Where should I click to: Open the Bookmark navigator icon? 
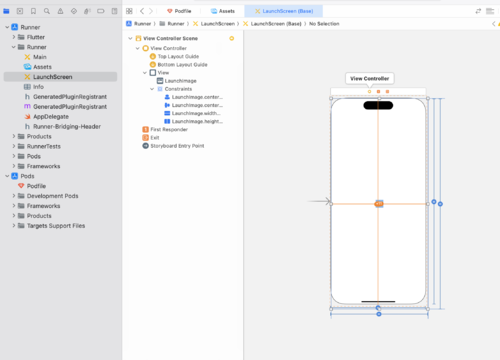(x=33, y=11)
